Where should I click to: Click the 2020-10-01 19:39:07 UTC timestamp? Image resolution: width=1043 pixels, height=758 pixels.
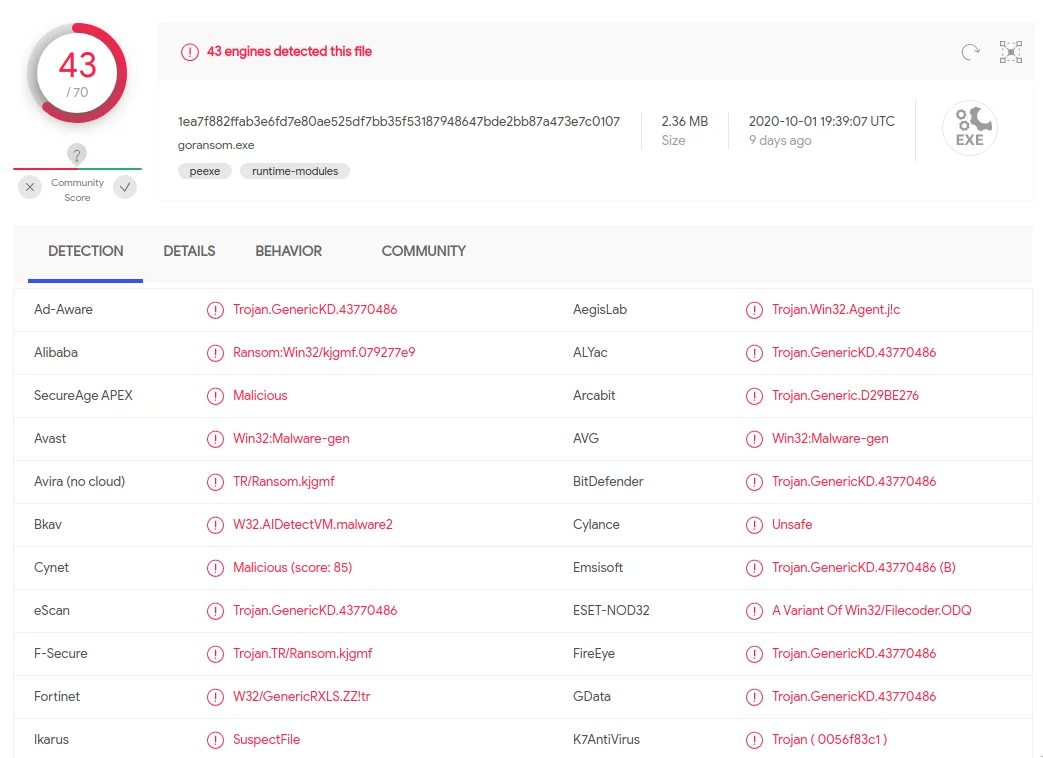point(821,122)
